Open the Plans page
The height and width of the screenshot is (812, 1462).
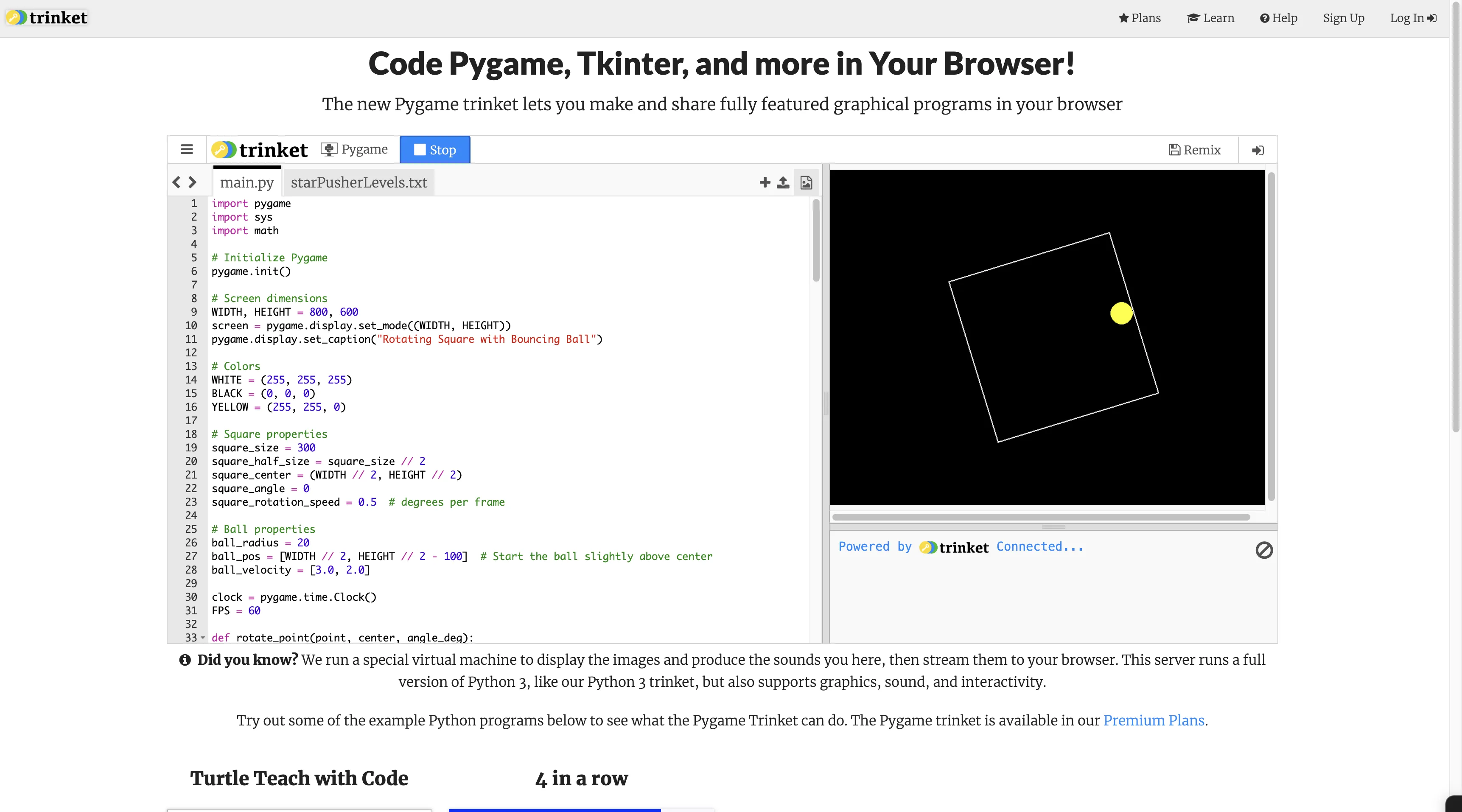point(1140,18)
